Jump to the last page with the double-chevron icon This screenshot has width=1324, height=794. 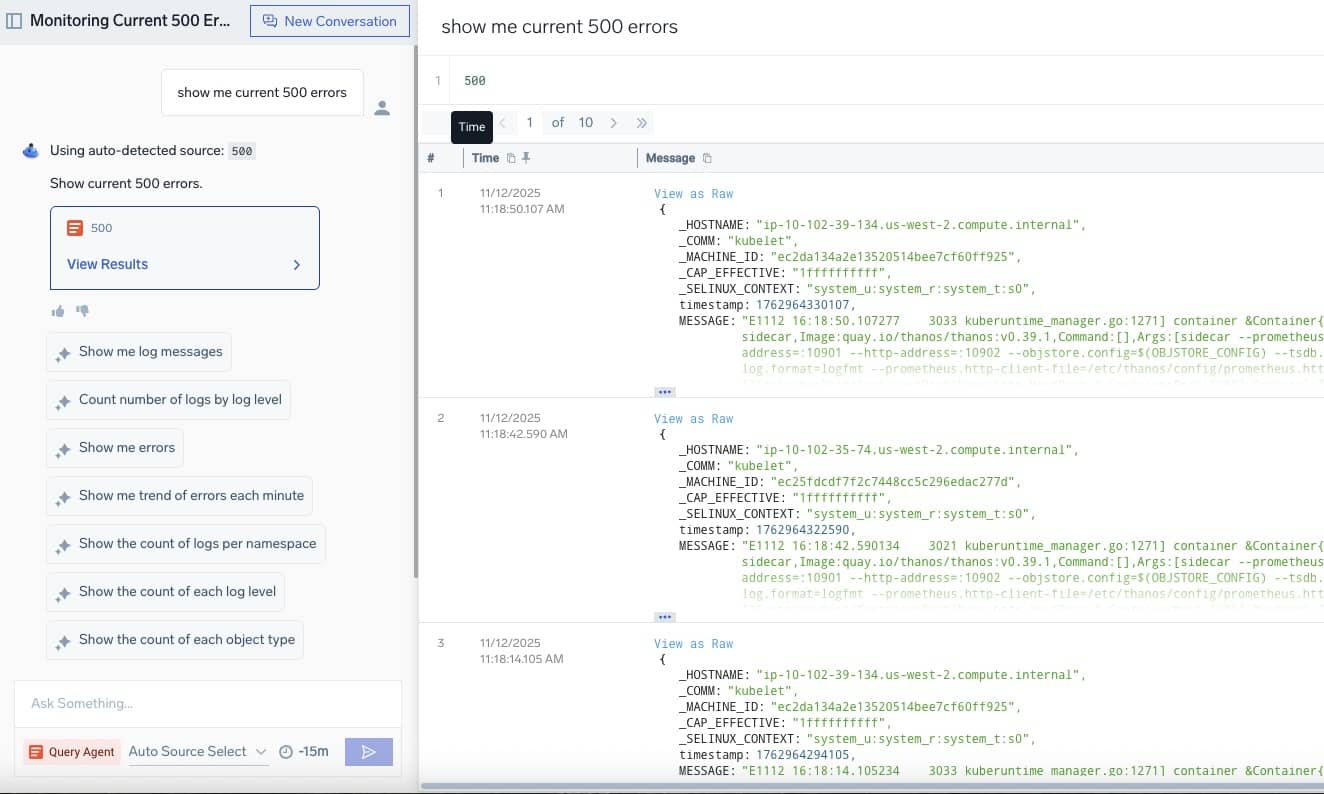[x=642, y=122]
